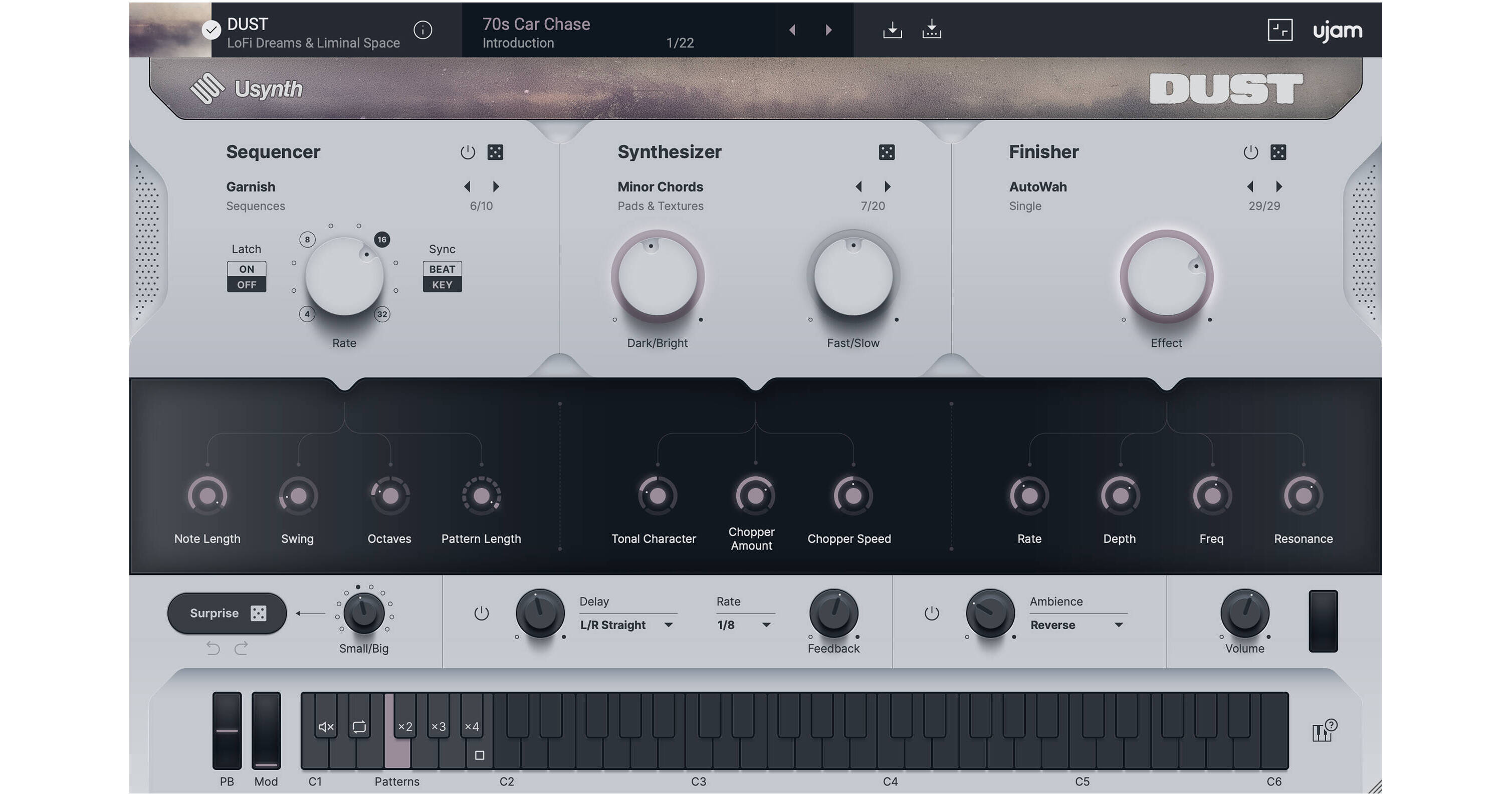Image resolution: width=1512 pixels, height=794 pixels.
Task: Open the delay Rate 1/8 dropdown
Action: 744,625
